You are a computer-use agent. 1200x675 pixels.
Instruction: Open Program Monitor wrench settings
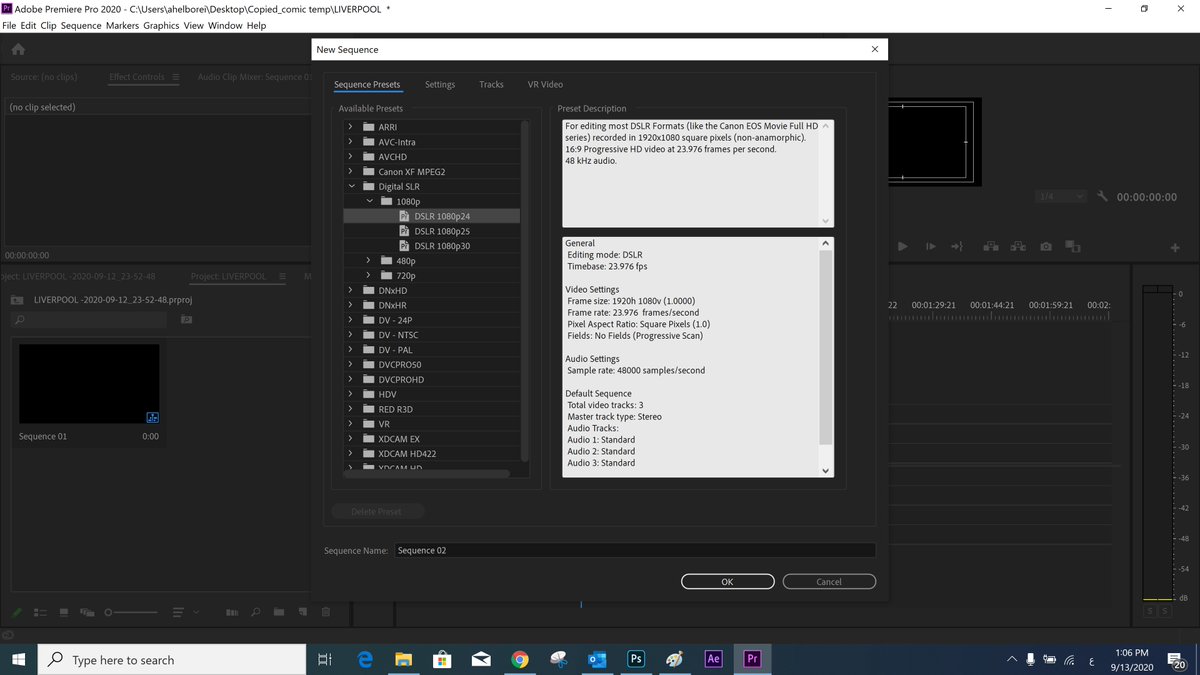click(1103, 197)
